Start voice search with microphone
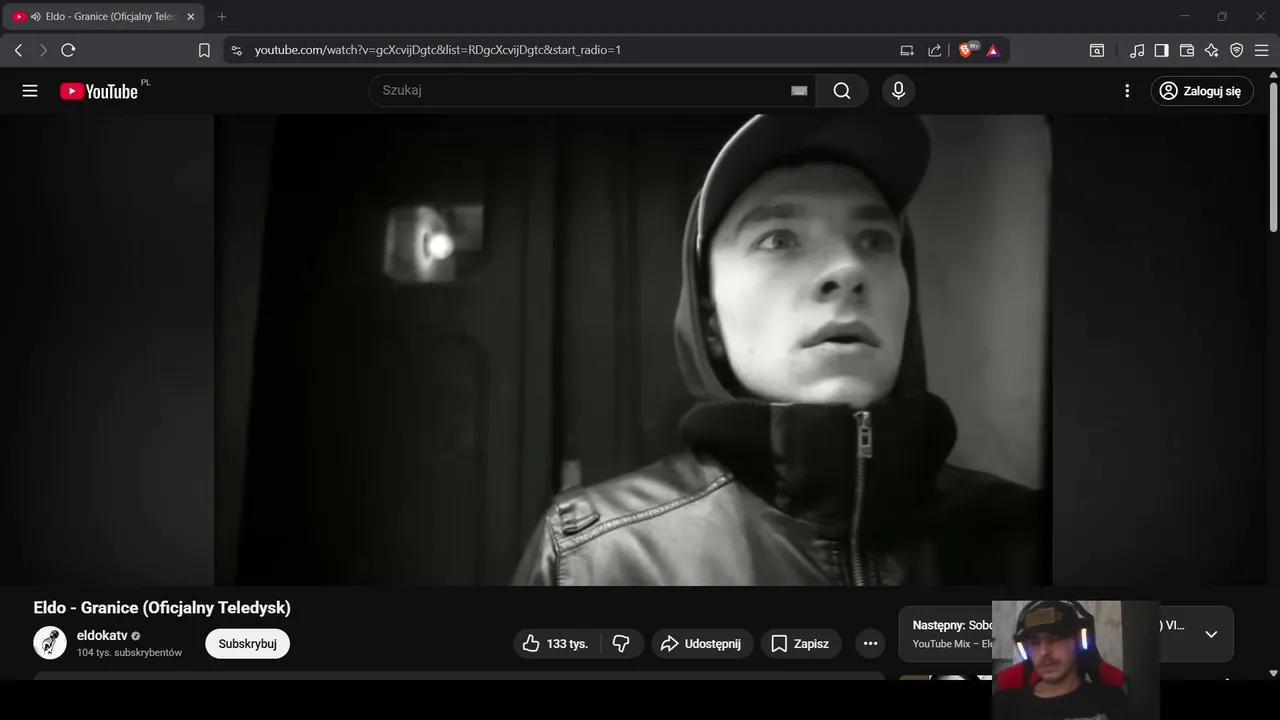1280x720 pixels. coord(898,91)
